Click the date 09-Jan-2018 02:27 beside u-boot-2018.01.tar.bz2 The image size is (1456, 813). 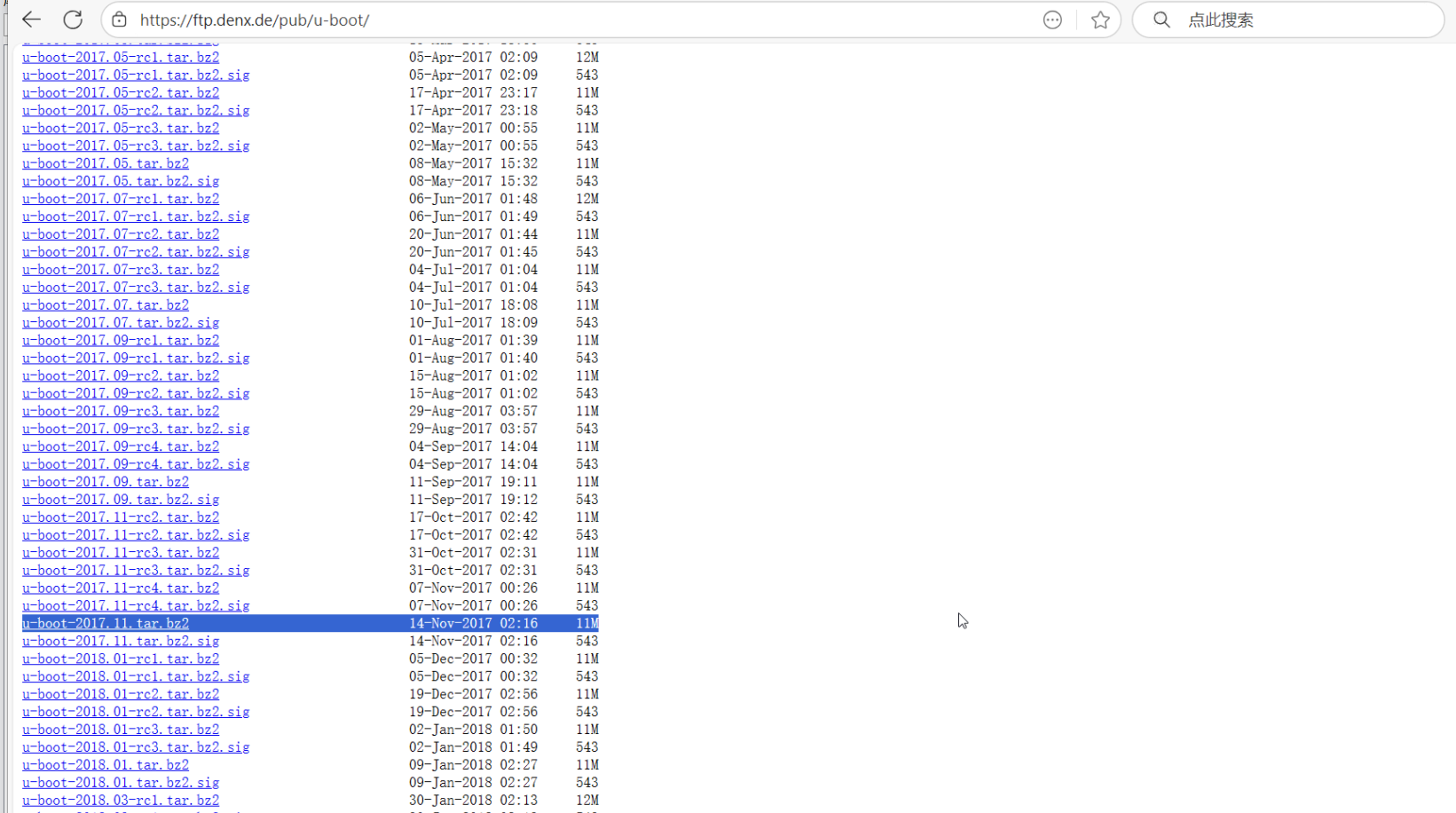tap(473, 766)
